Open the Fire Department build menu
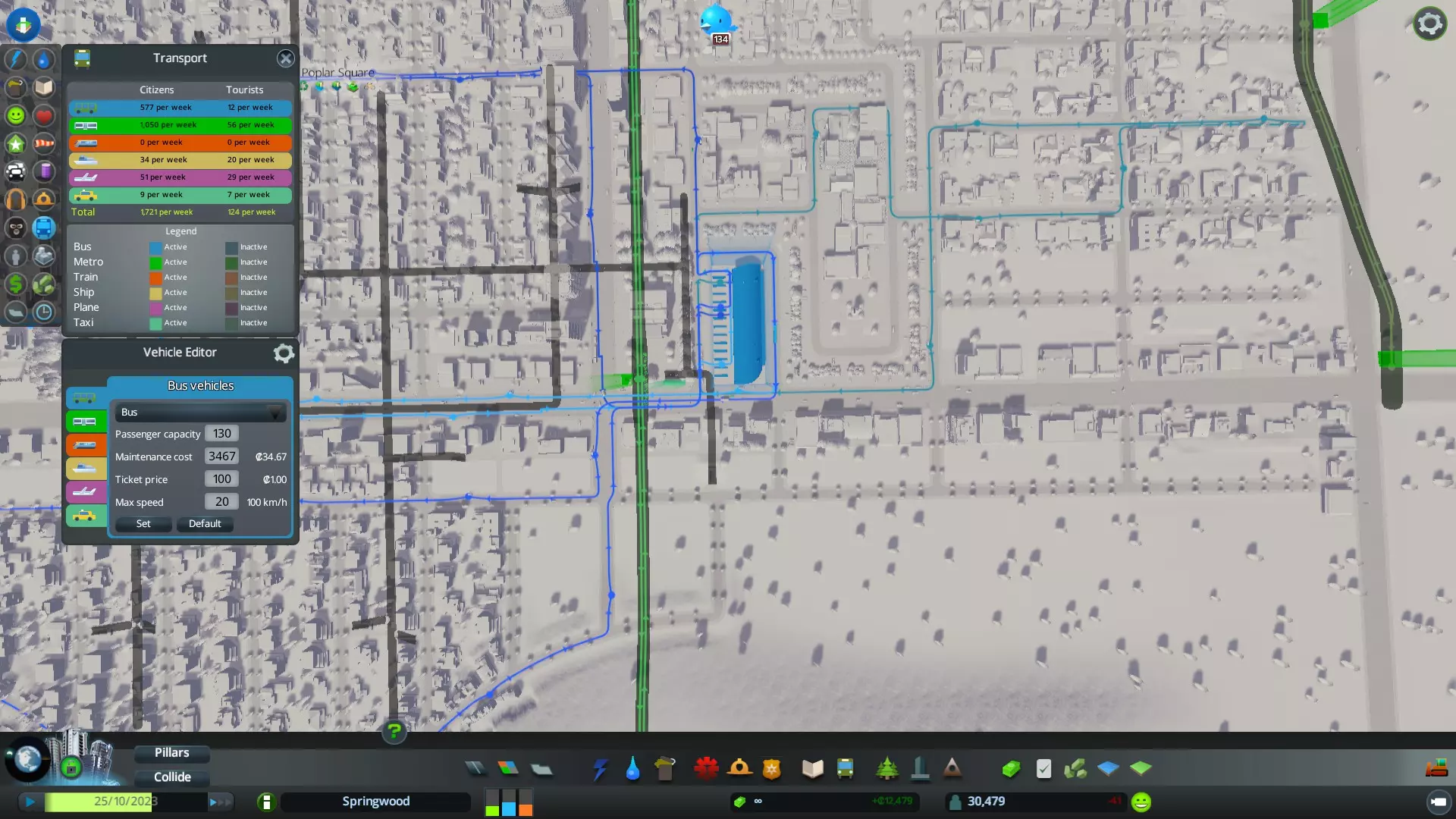The height and width of the screenshot is (819, 1456). point(739,768)
